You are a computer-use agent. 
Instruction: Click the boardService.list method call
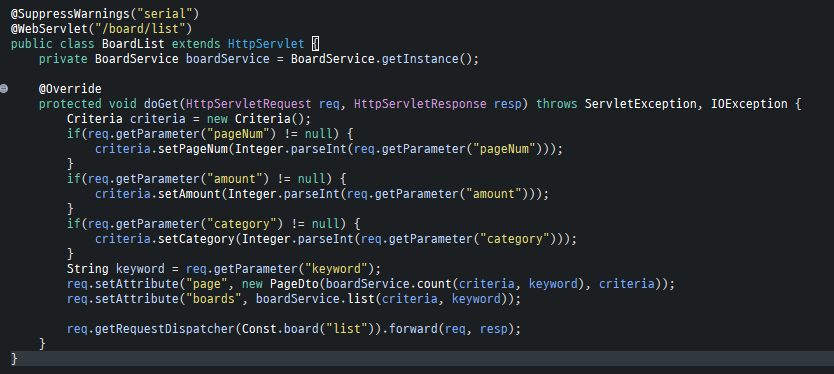pos(315,299)
